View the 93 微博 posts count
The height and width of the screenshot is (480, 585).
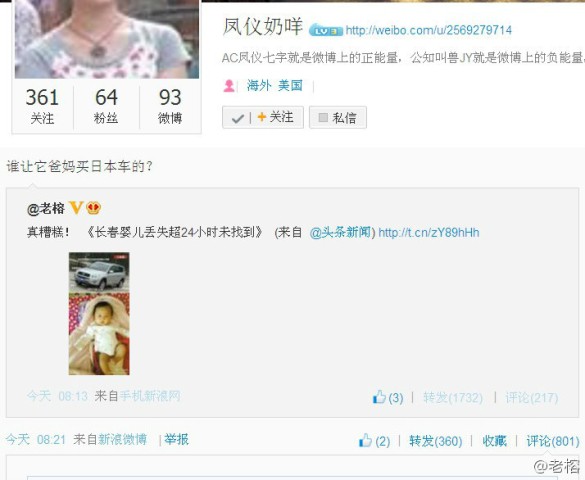point(170,106)
